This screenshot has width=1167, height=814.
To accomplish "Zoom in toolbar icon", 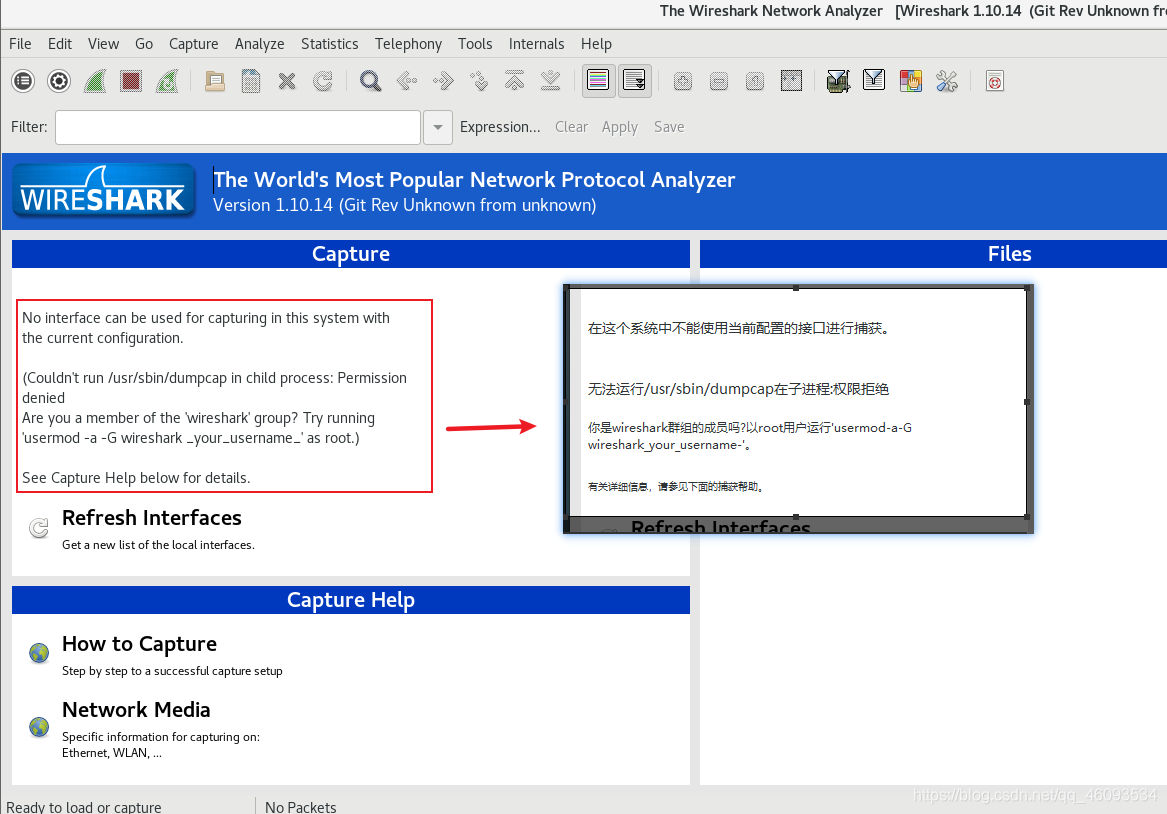I will click(682, 80).
